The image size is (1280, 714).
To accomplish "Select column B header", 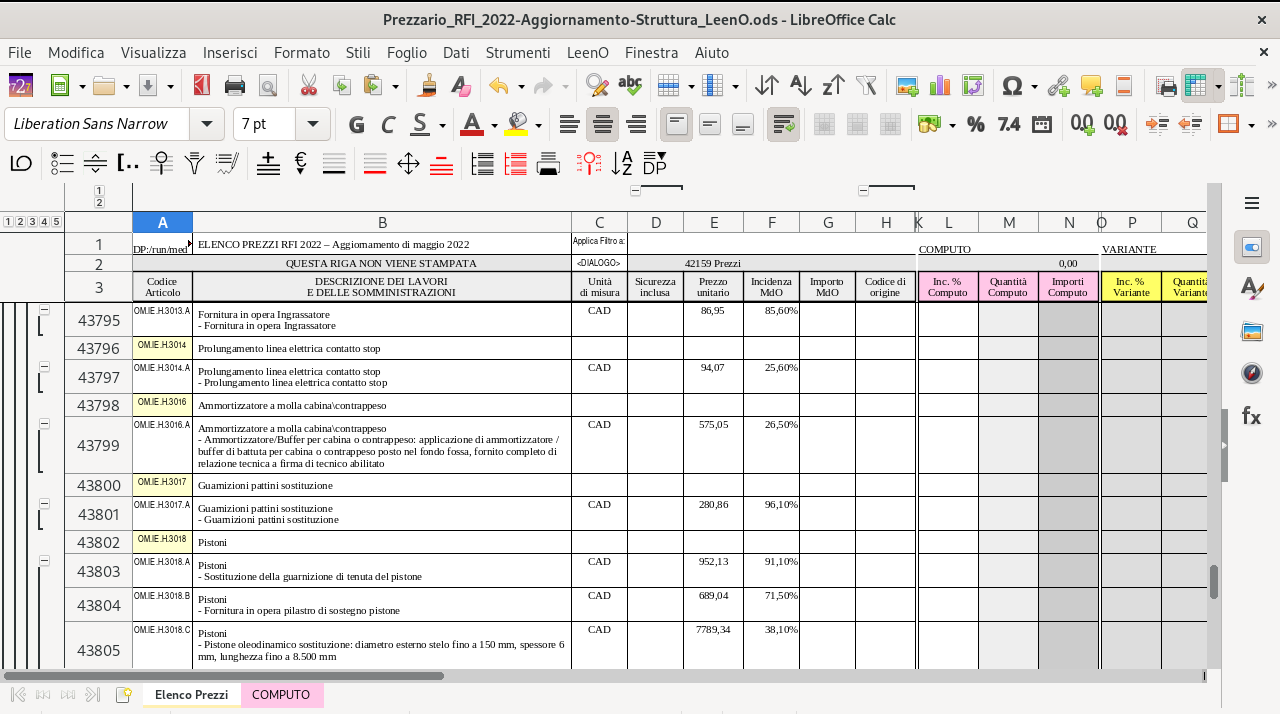I will 382,222.
